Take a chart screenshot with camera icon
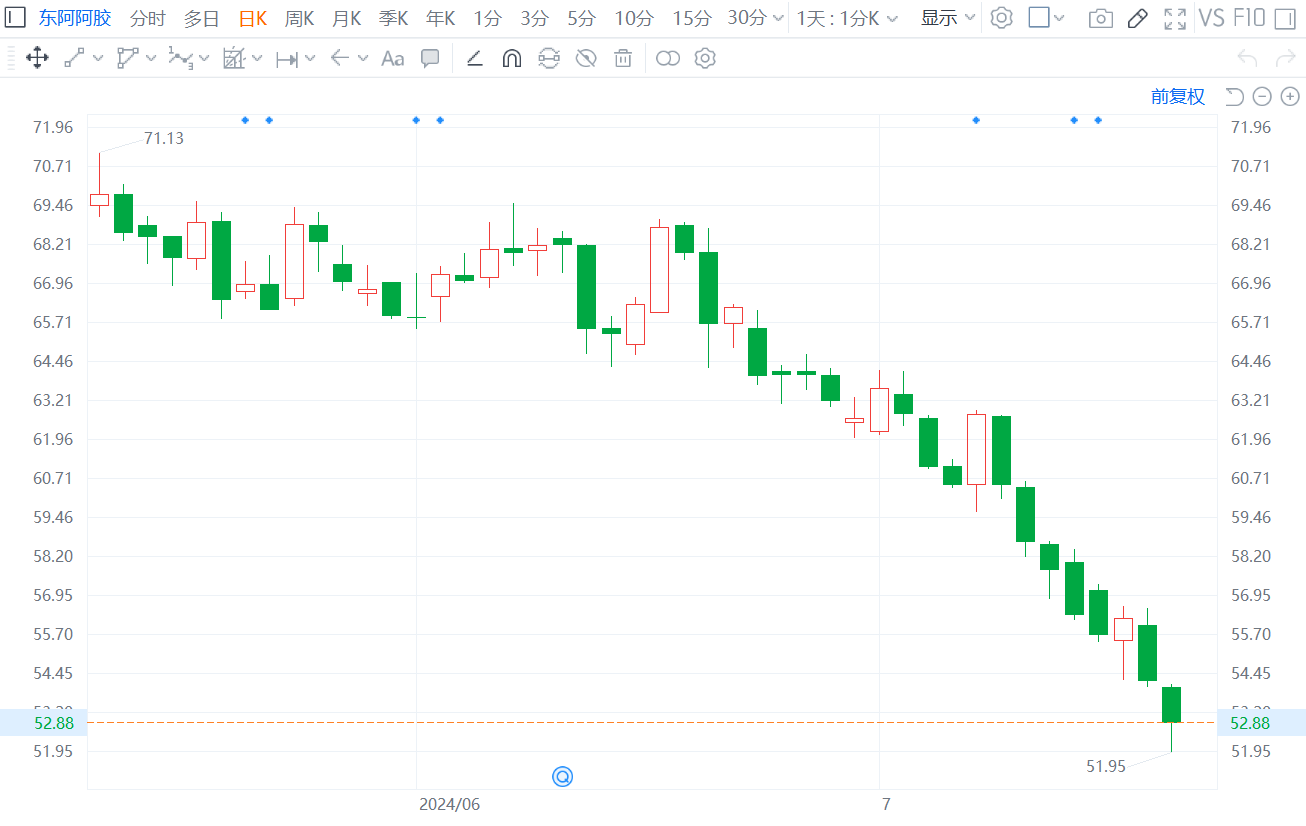The image size is (1306, 826). (1101, 18)
